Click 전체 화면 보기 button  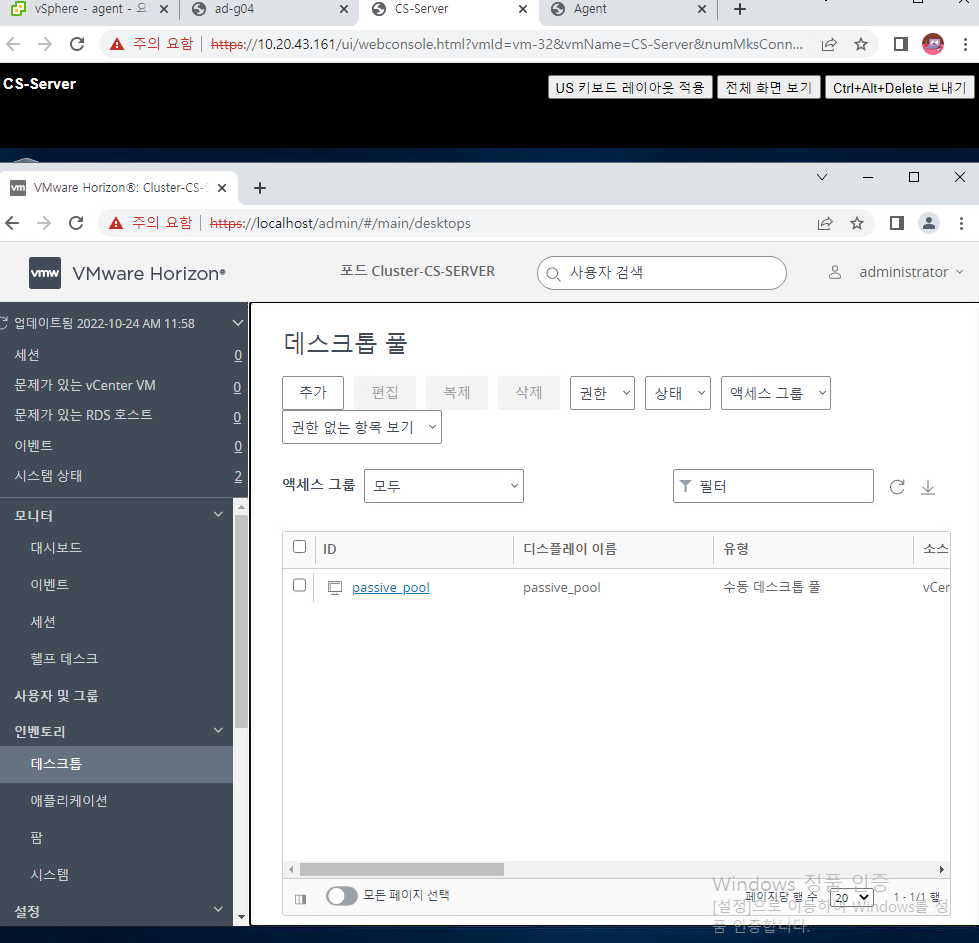coord(769,87)
